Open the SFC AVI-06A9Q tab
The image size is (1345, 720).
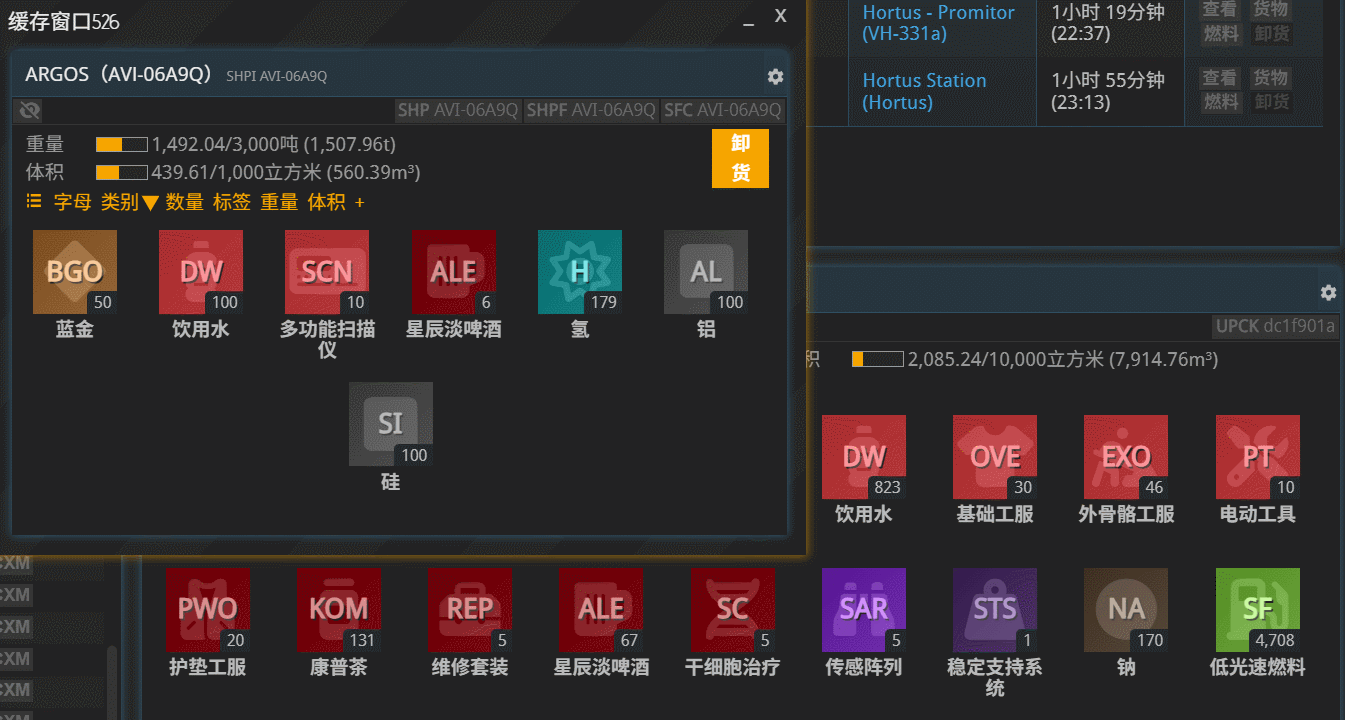click(722, 110)
